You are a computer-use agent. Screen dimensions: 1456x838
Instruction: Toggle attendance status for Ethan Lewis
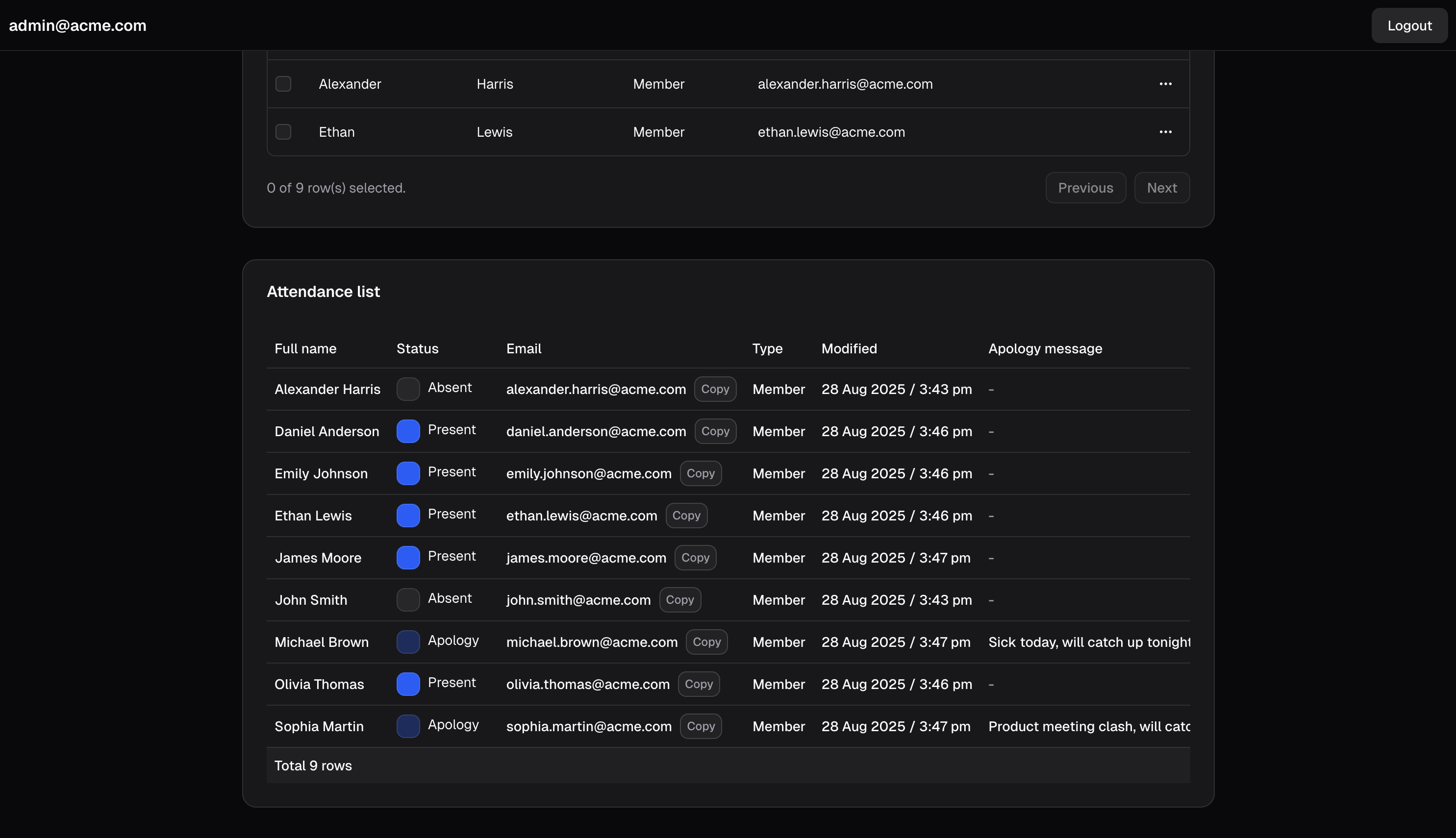[x=408, y=515]
